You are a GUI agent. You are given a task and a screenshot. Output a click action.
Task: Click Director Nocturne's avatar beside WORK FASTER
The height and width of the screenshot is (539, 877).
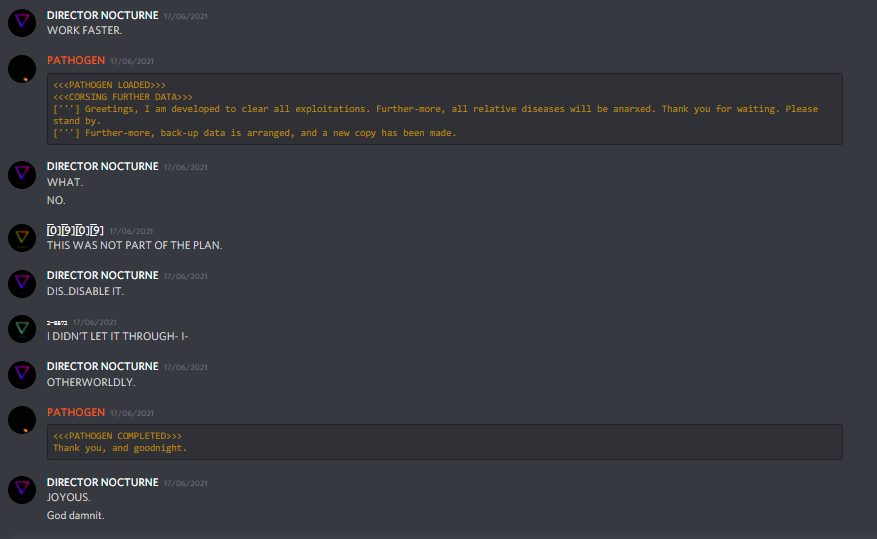pyautogui.click(x=22, y=23)
